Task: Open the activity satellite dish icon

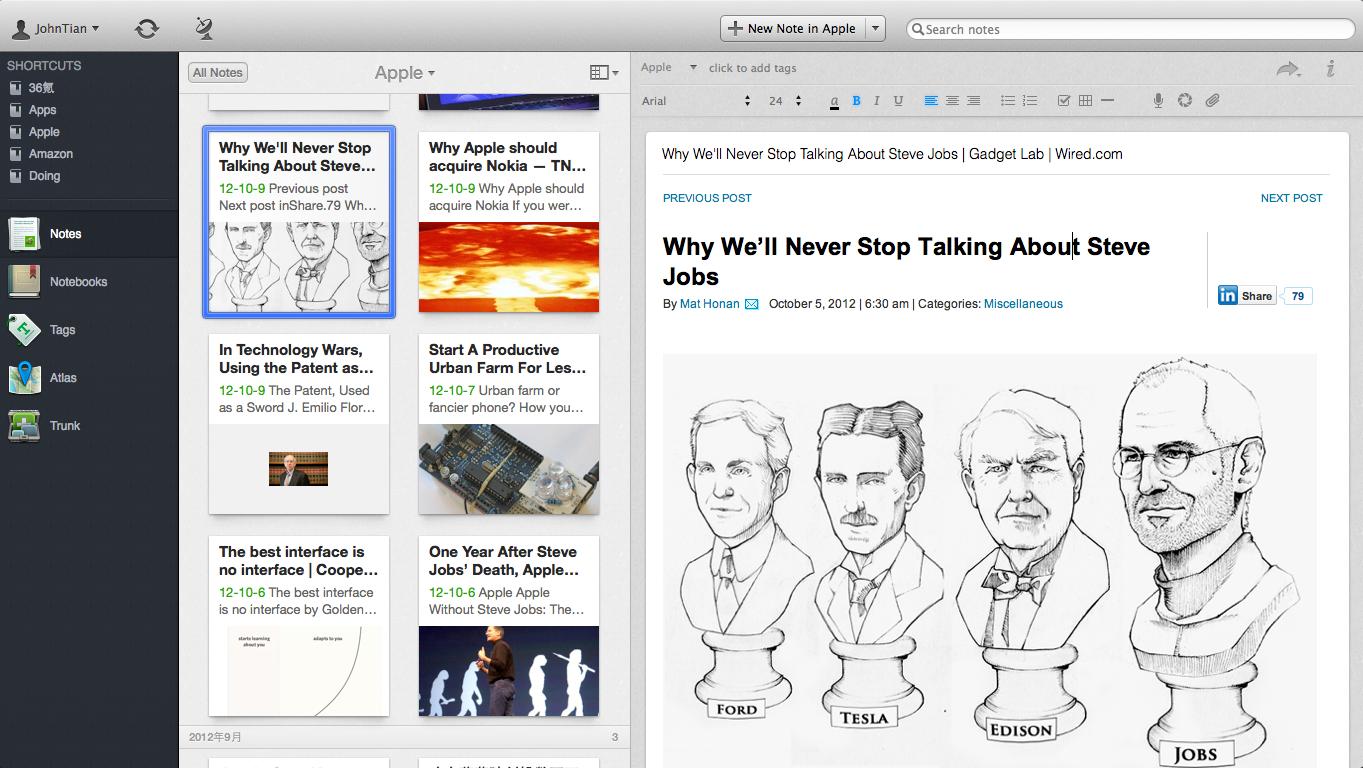Action: [204, 28]
